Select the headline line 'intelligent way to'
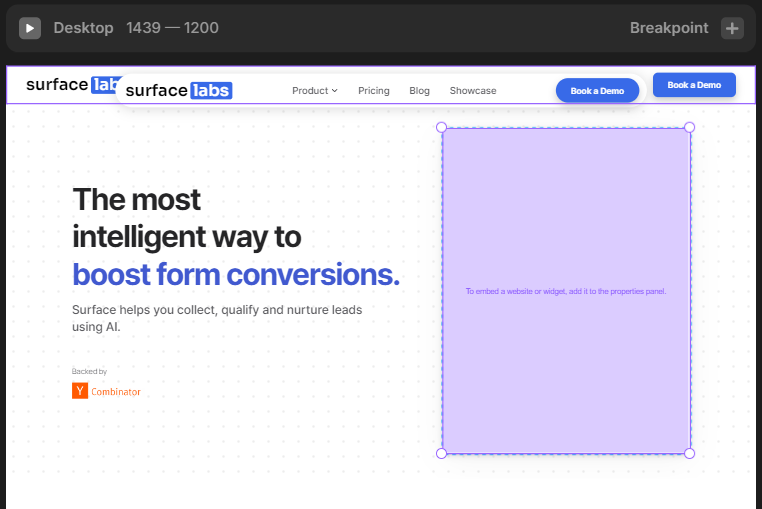762x509 pixels. [187, 237]
